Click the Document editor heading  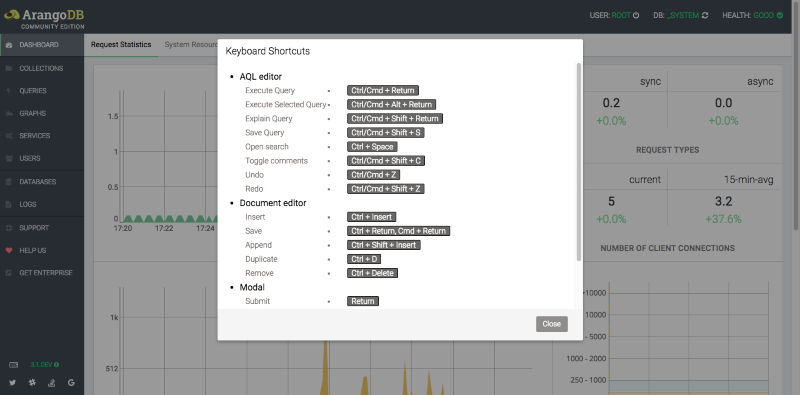pyautogui.click(x=273, y=203)
